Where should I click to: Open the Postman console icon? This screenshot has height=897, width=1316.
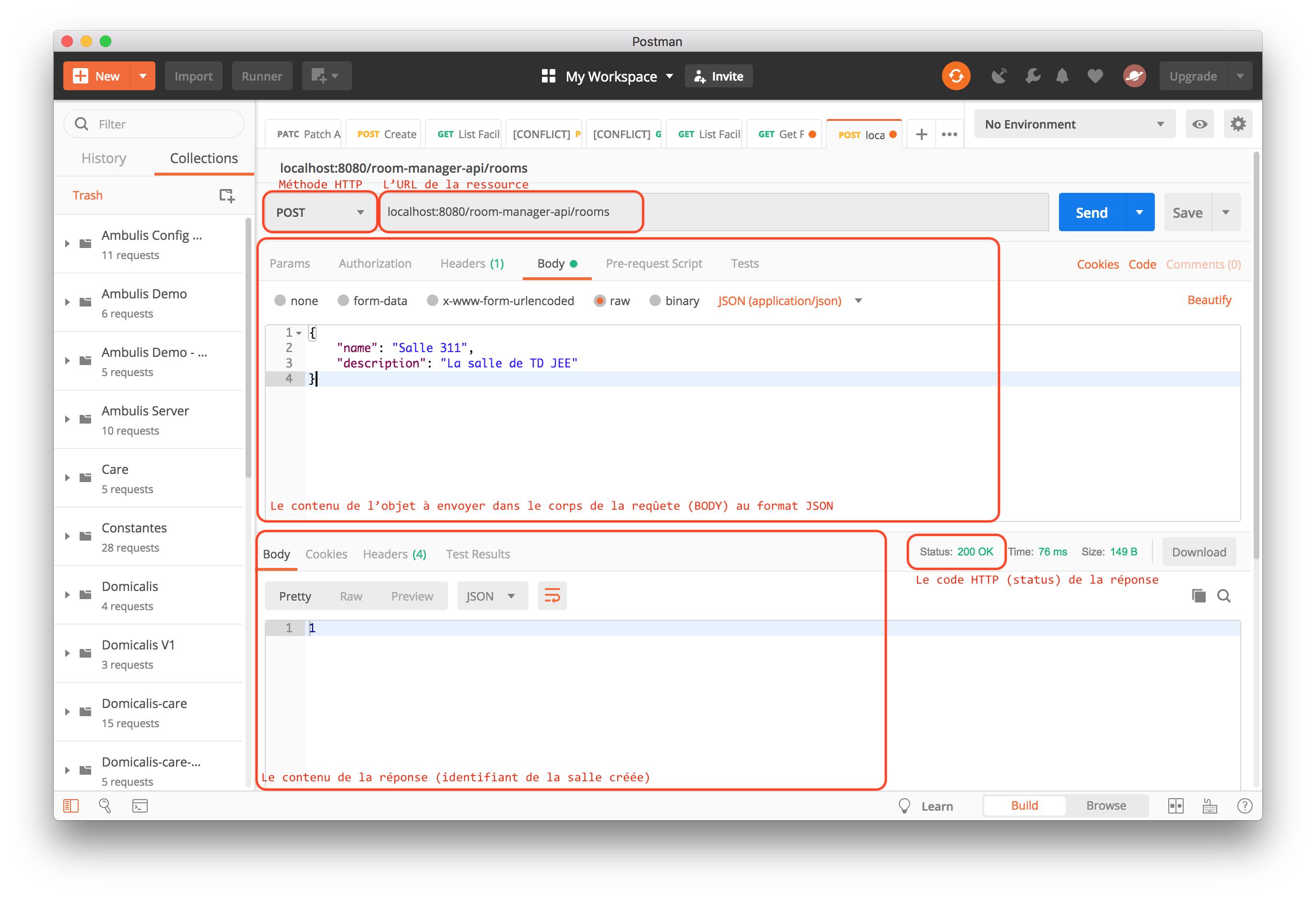(x=140, y=805)
